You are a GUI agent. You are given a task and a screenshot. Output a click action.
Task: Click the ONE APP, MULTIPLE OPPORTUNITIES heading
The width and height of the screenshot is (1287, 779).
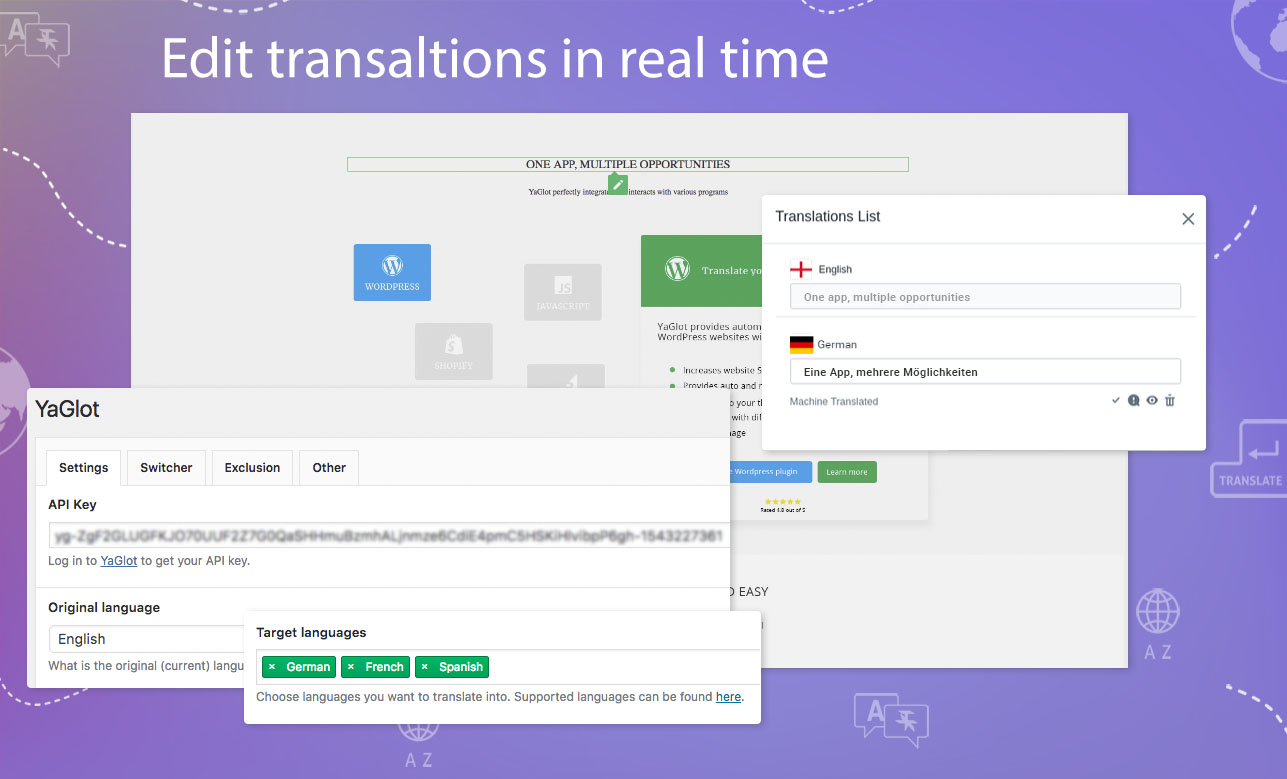coord(628,164)
